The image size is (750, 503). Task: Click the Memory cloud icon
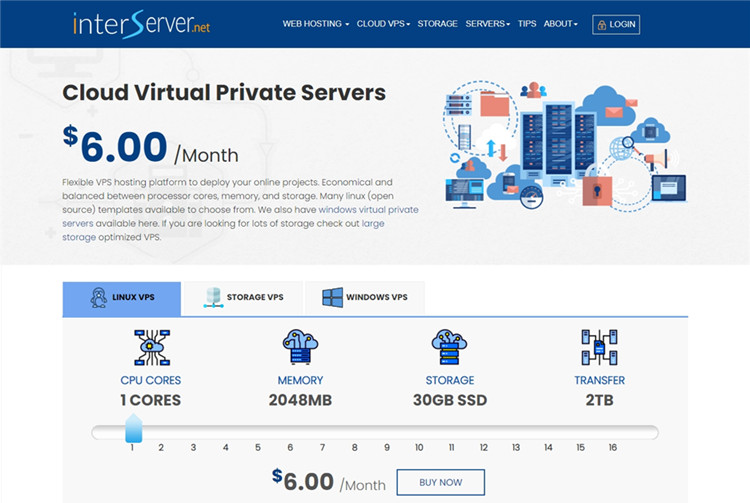pos(300,347)
